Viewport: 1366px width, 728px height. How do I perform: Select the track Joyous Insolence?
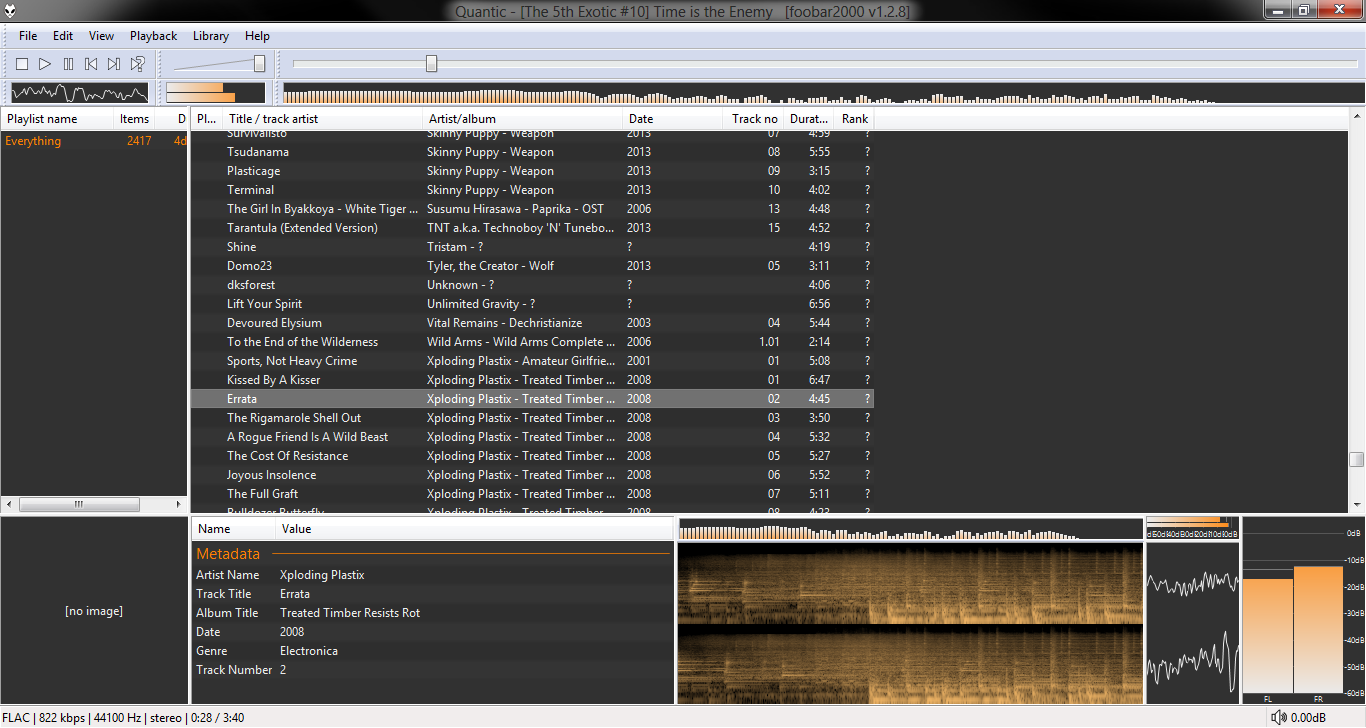pyautogui.click(x=532, y=475)
